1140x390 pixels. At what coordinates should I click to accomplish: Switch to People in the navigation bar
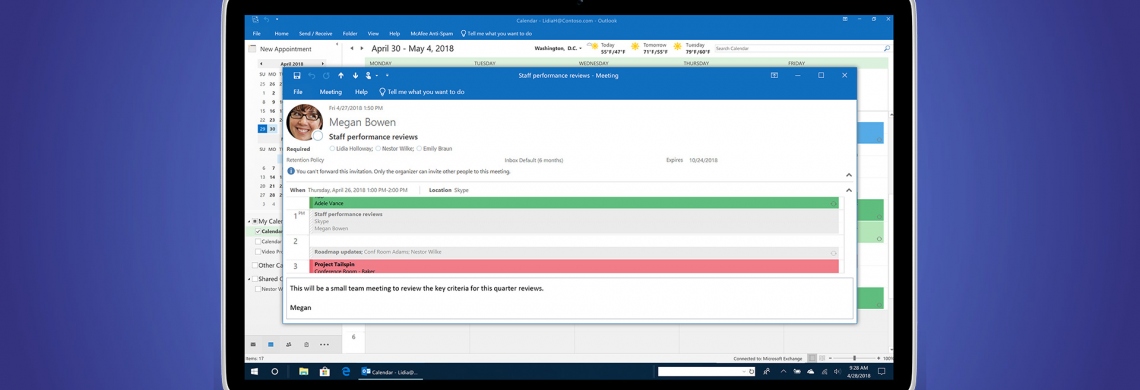click(x=289, y=344)
